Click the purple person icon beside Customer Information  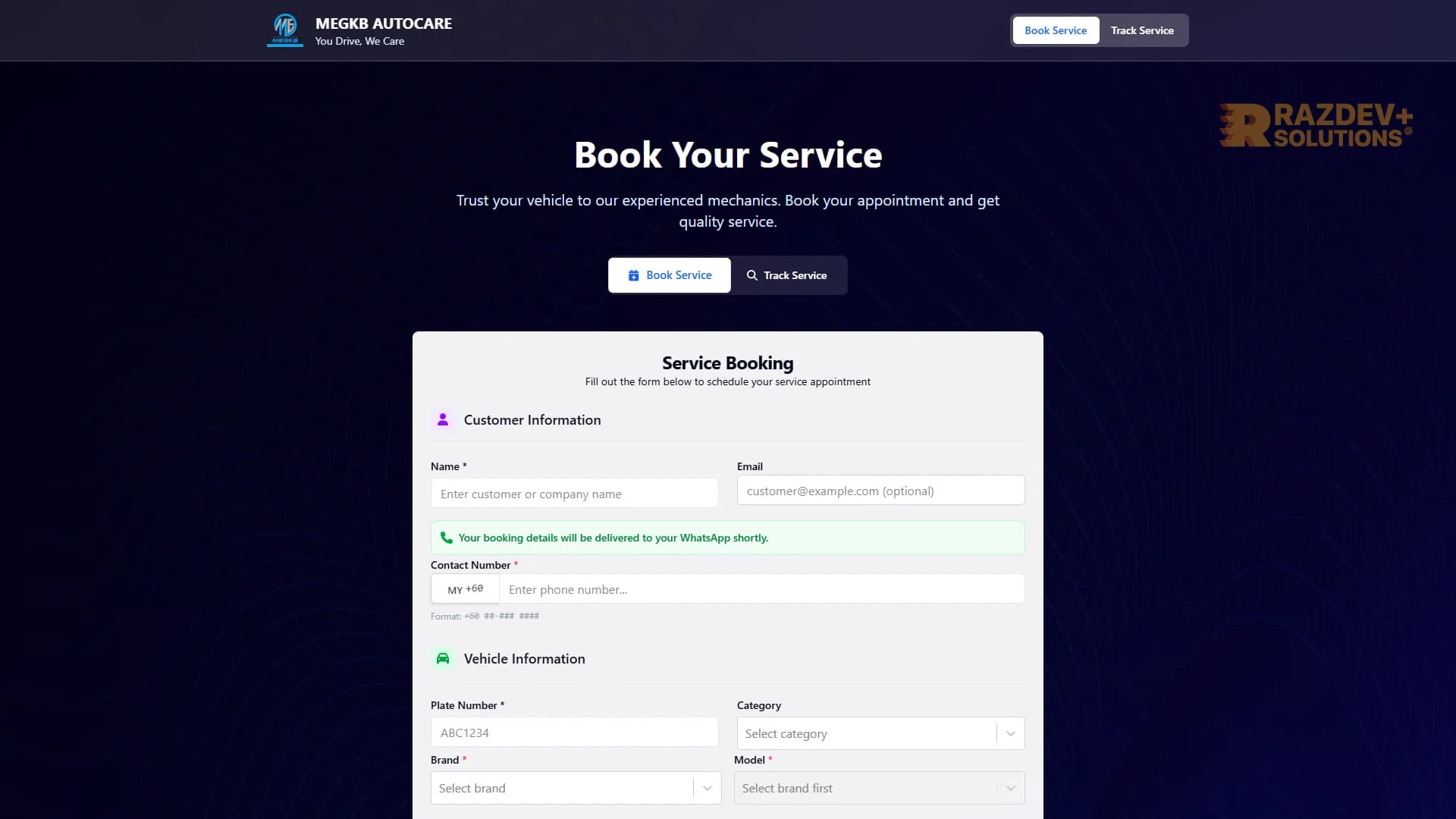click(x=443, y=419)
